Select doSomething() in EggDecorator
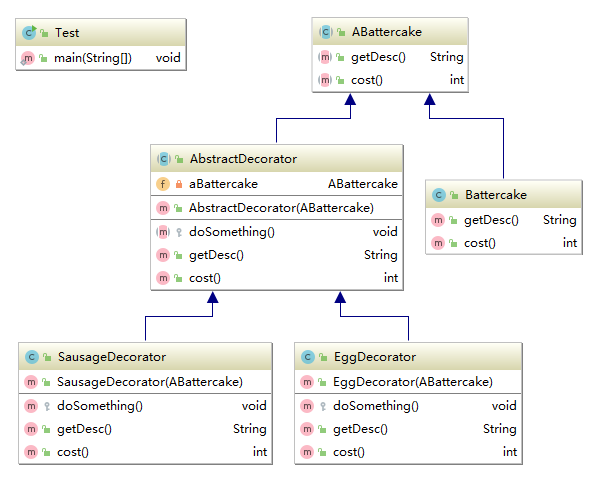599x481 pixels. pyautogui.click(x=376, y=406)
